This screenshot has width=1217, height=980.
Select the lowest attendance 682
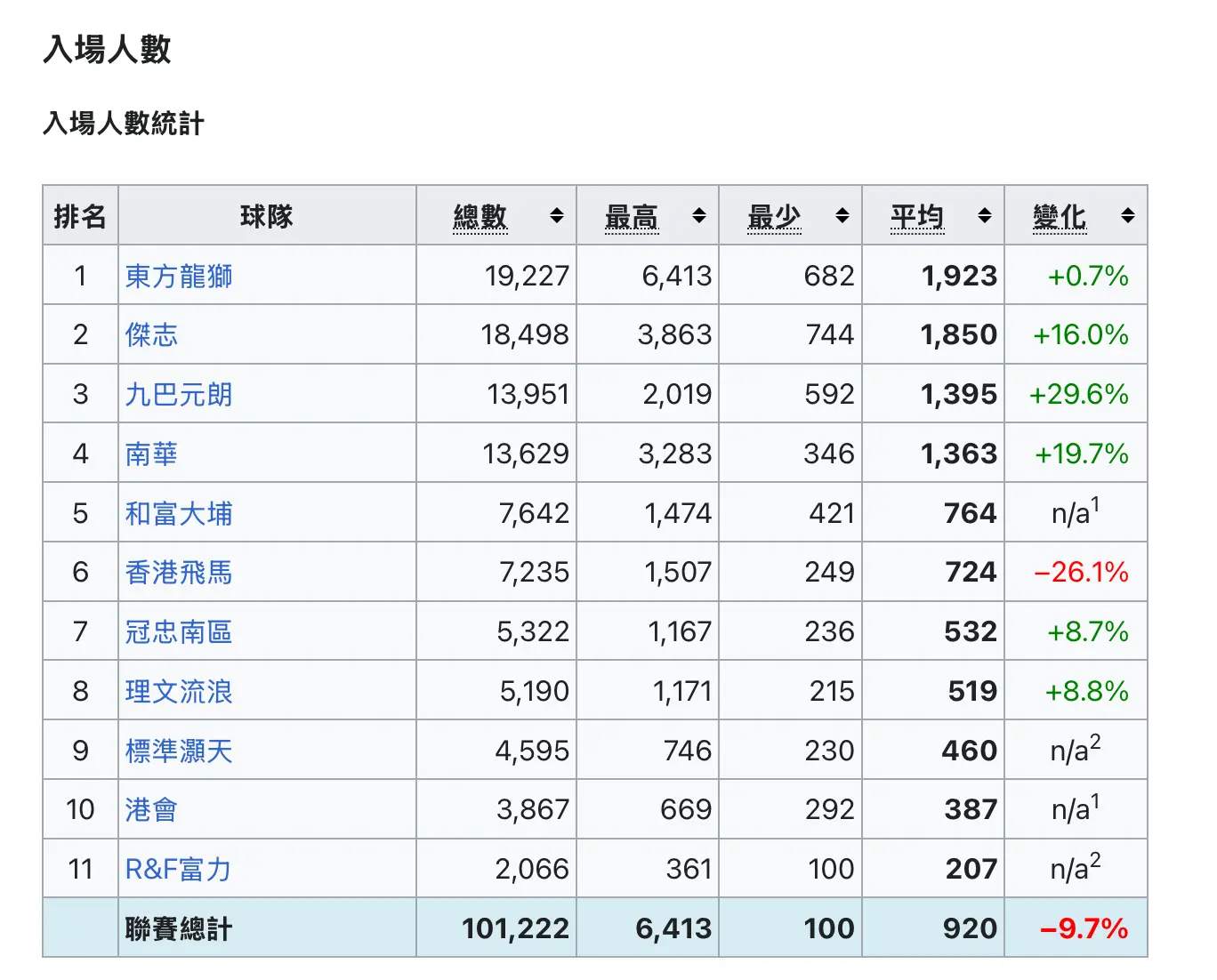coord(829,276)
